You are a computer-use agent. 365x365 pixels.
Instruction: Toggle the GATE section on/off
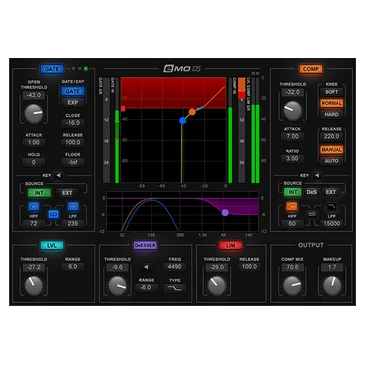pos(52,69)
